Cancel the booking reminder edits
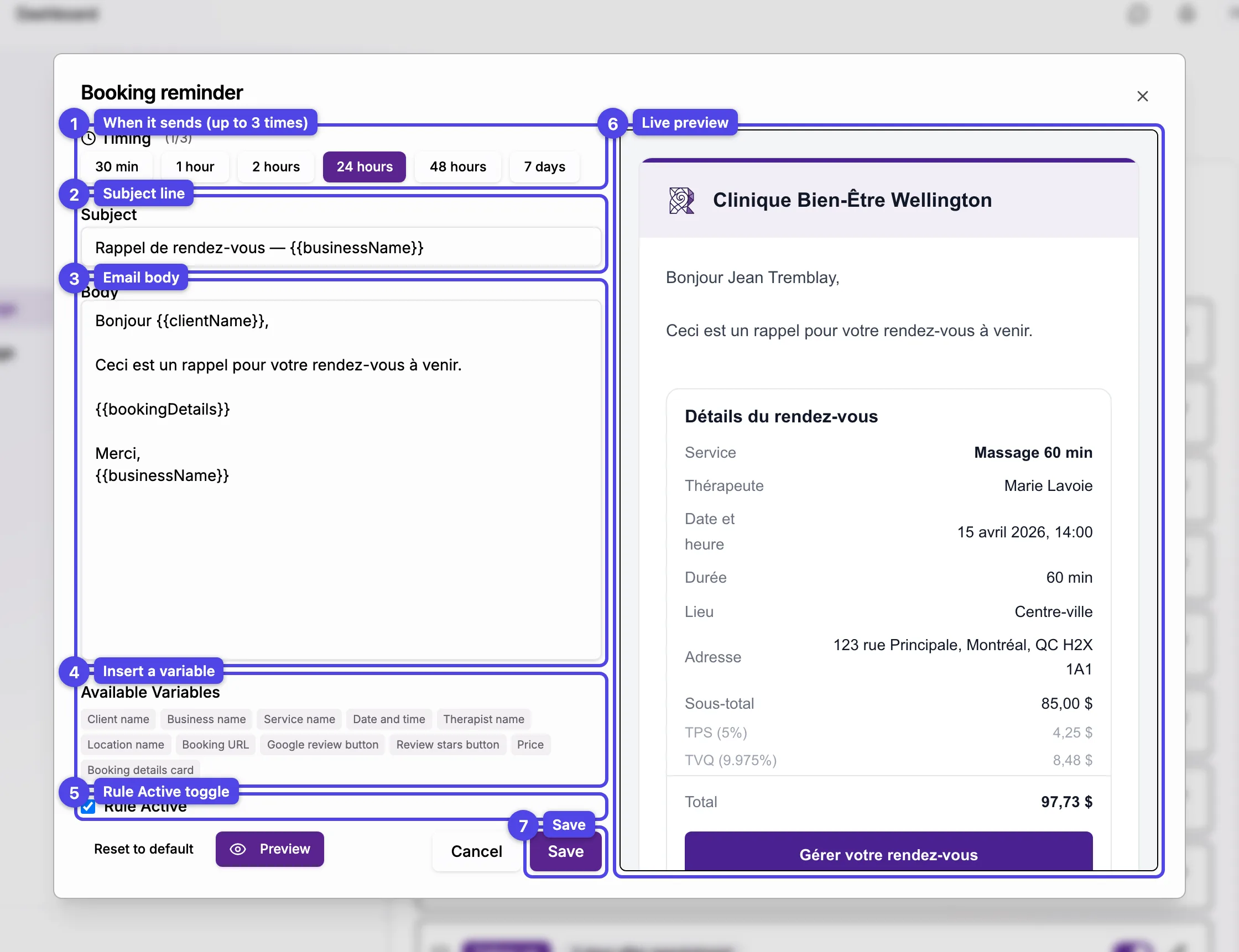The image size is (1239, 952). 476,851
